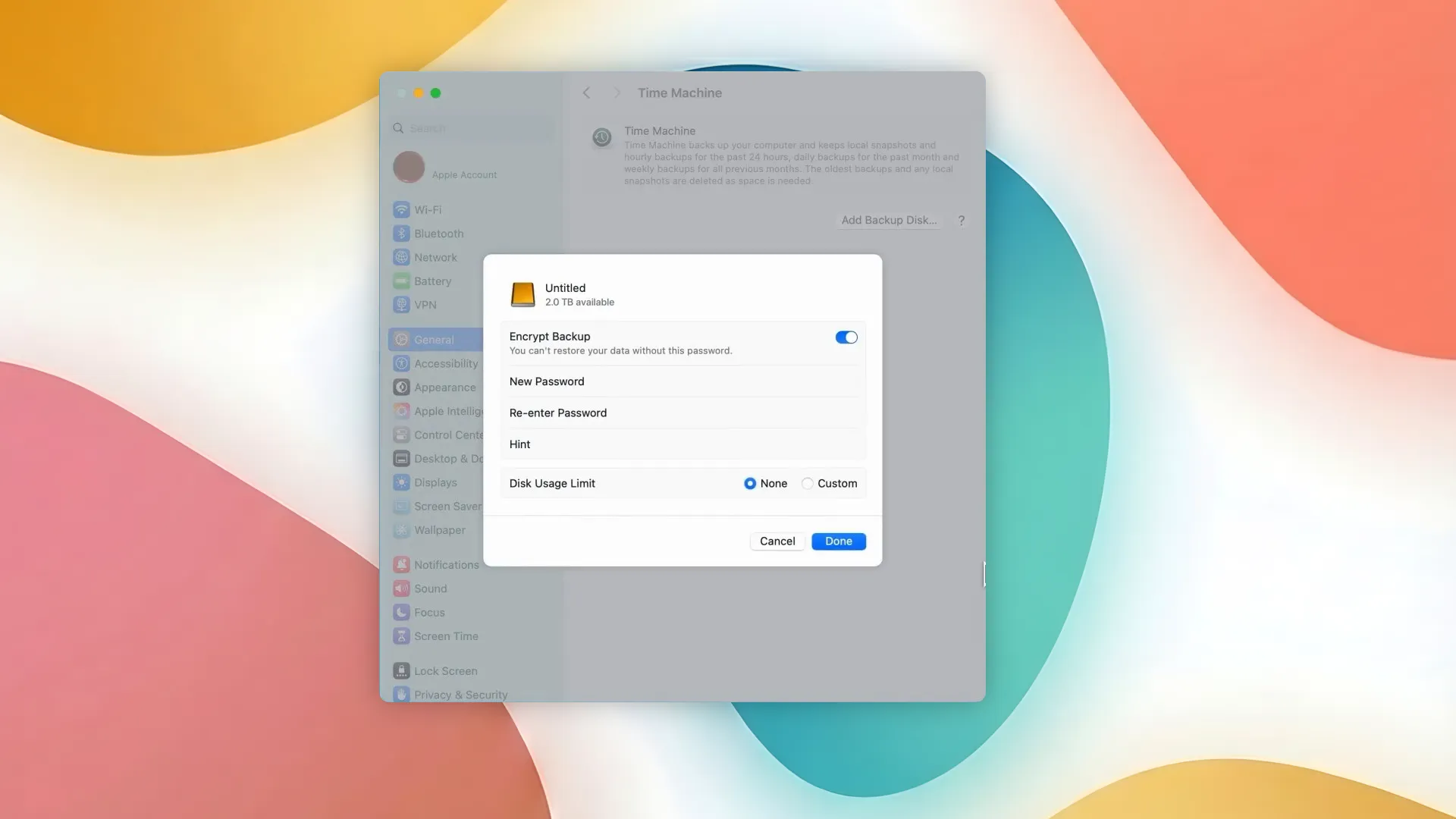The image size is (1456, 819).
Task: Select the General settings section
Action: pos(434,339)
